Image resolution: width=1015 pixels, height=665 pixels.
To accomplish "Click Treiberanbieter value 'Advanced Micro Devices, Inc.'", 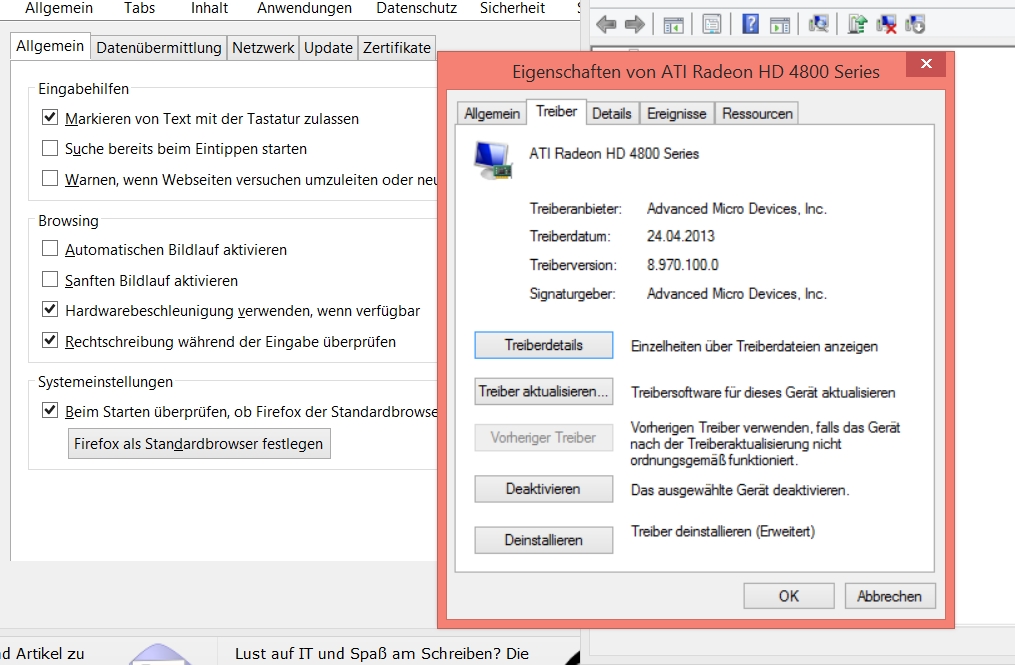I will pos(737,209).
